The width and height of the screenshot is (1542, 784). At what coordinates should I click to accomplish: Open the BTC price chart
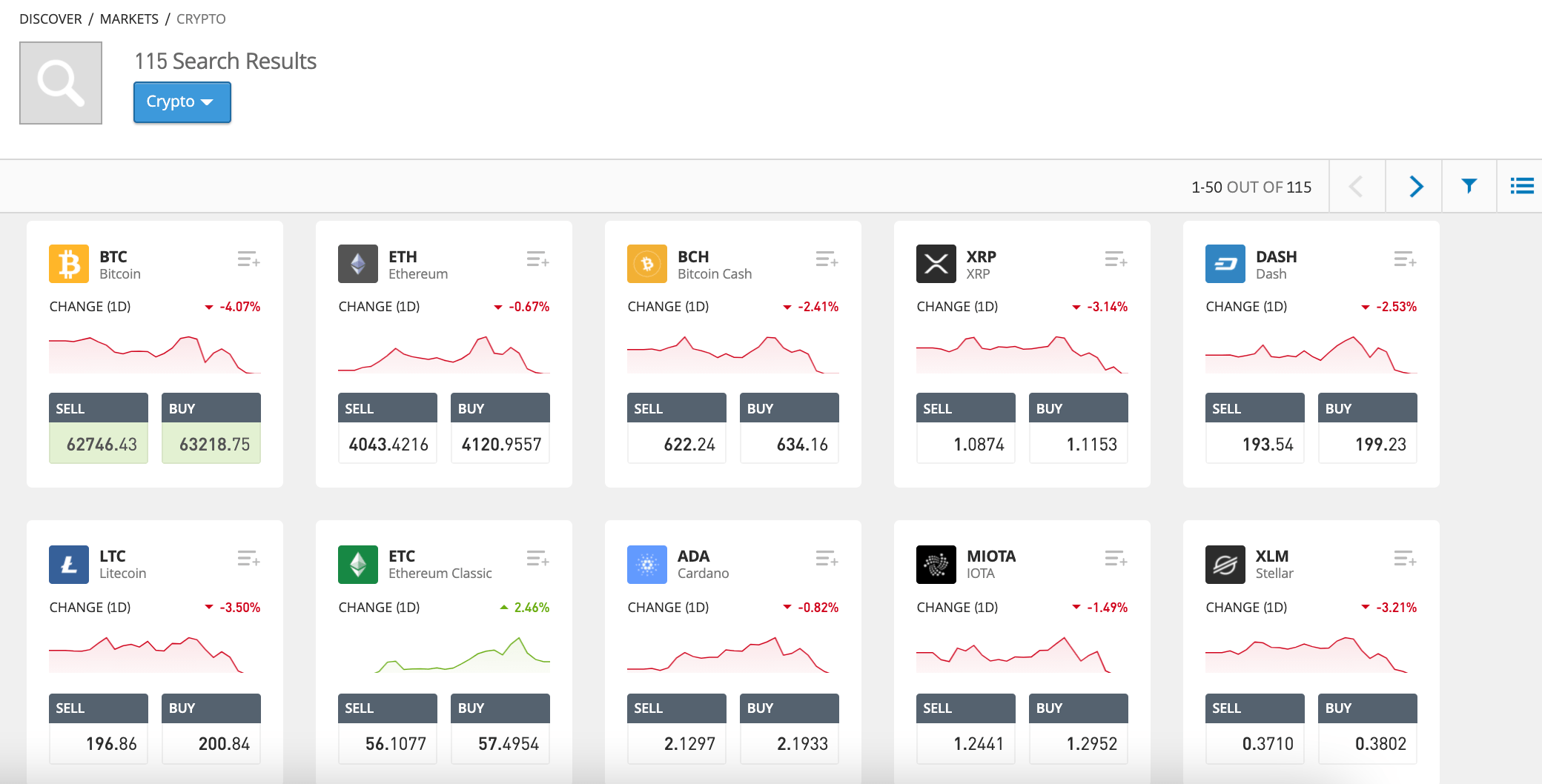[x=155, y=354]
